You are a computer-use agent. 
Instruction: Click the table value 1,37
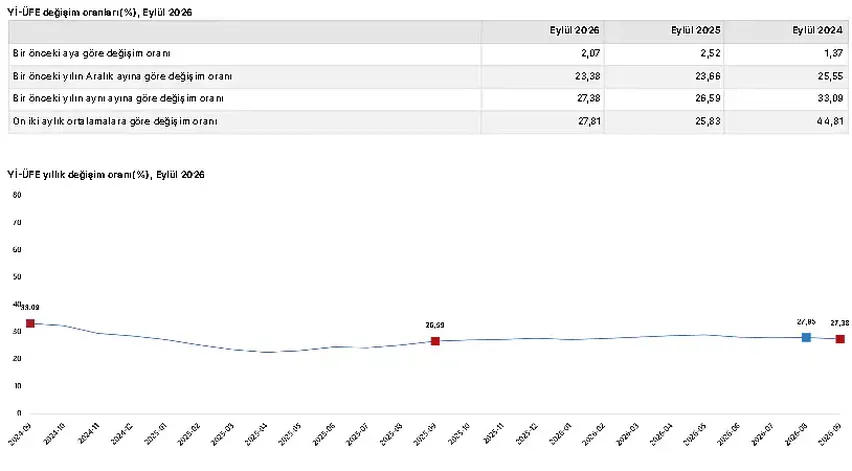pyautogui.click(x=832, y=53)
